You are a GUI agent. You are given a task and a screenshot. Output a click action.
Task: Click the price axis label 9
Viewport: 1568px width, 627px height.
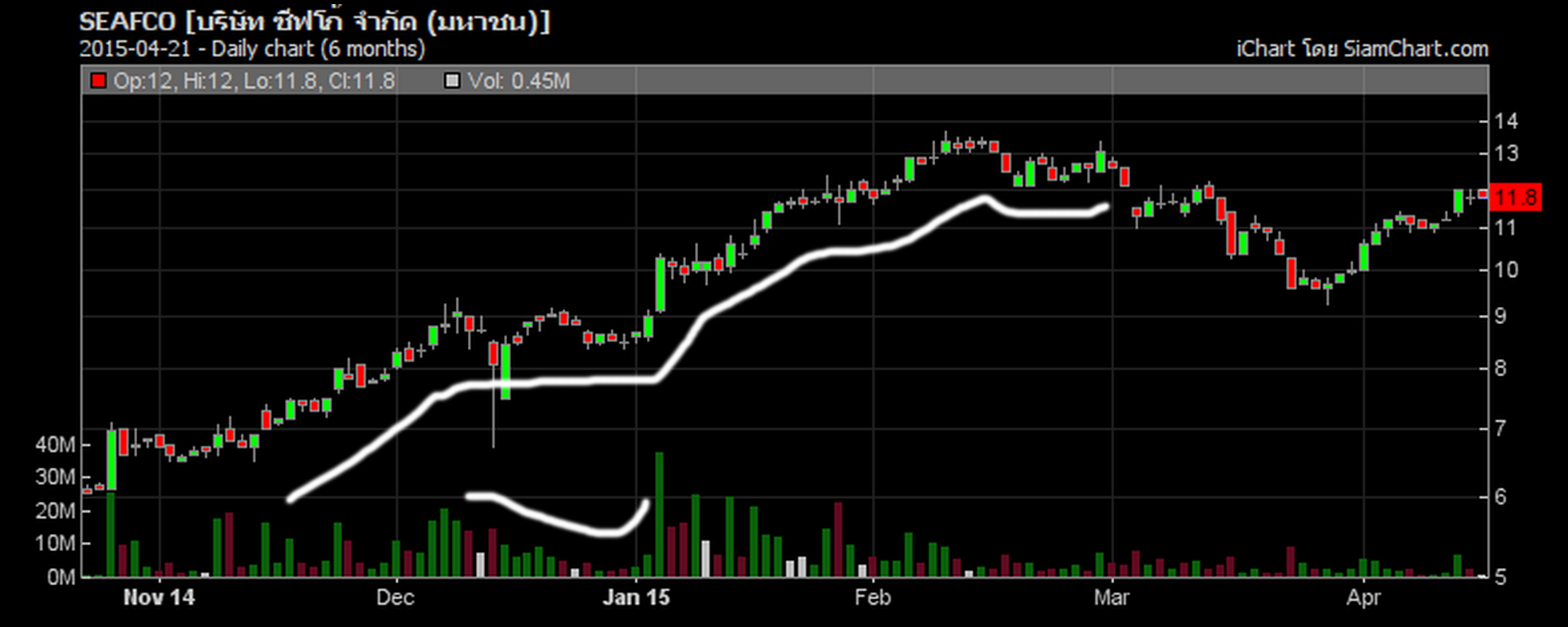1501,317
